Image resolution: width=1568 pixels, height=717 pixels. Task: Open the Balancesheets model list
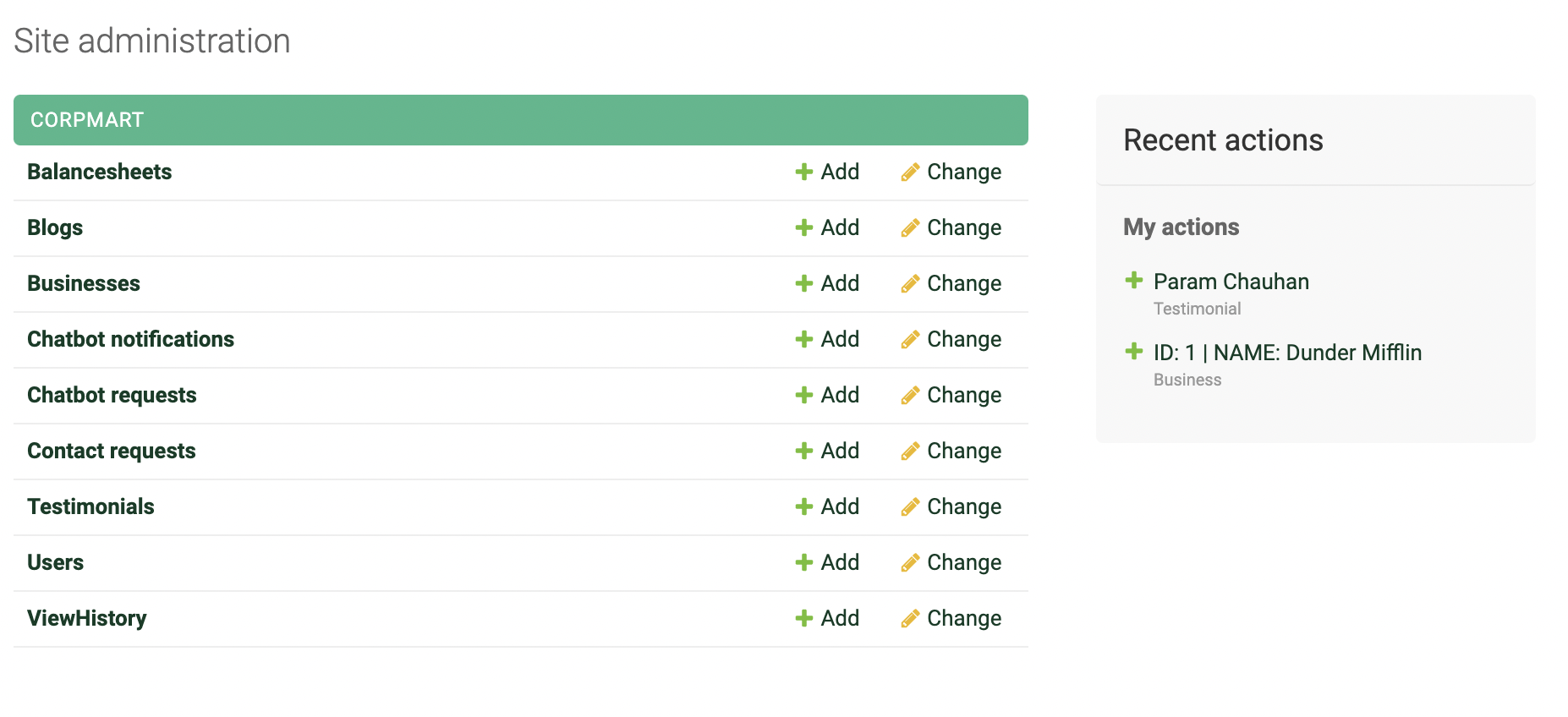pyautogui.click(x=99, y=172)
